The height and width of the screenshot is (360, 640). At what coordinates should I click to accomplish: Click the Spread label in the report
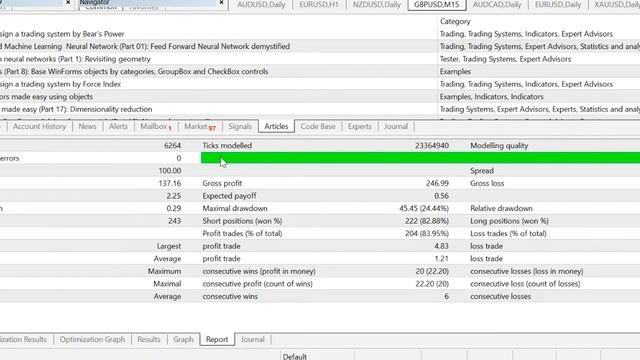(x=482, y=171)
